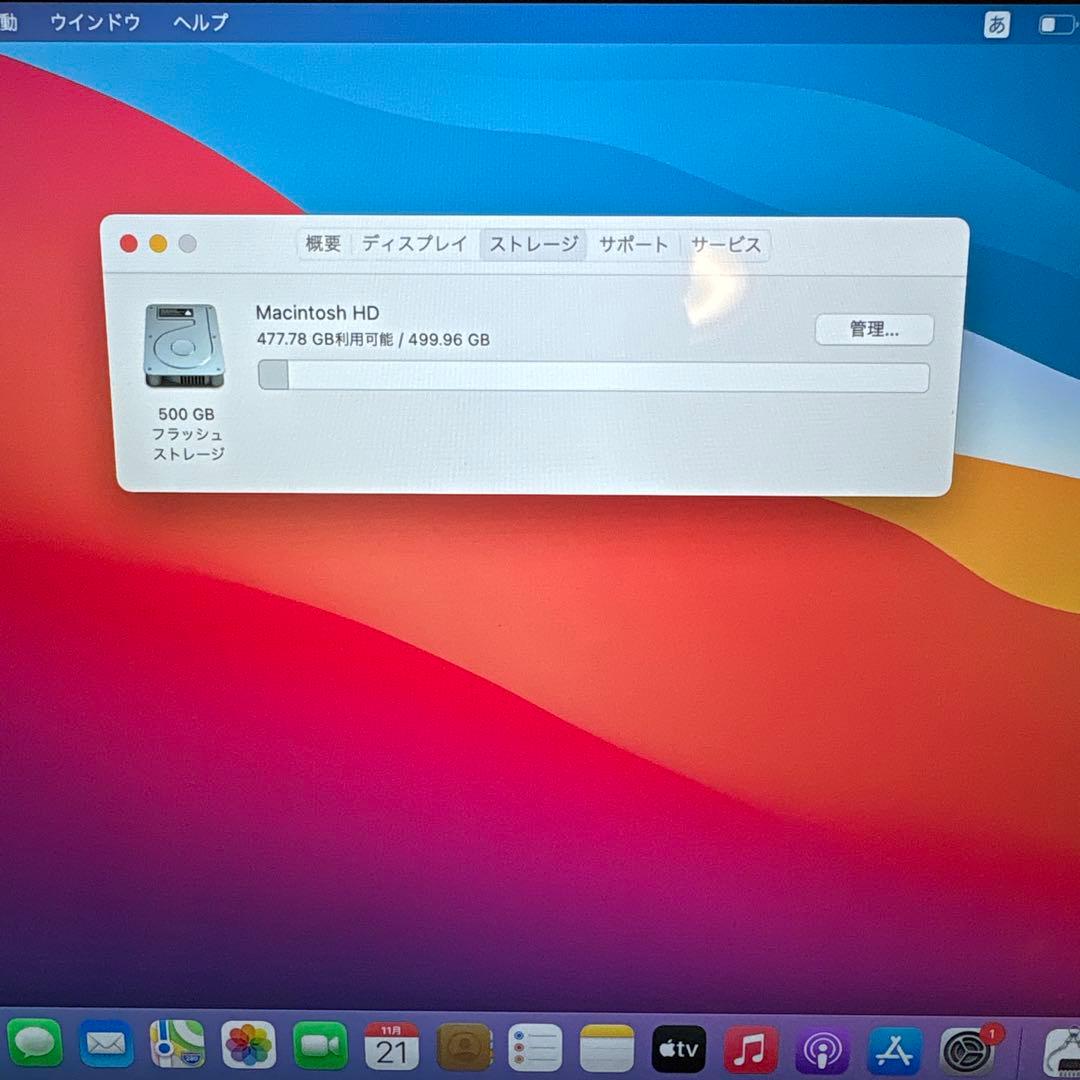Start FaceTime from the Dock
Image resolution: width=1080 pixels, height=1080 pixels.
point(321,1052)
